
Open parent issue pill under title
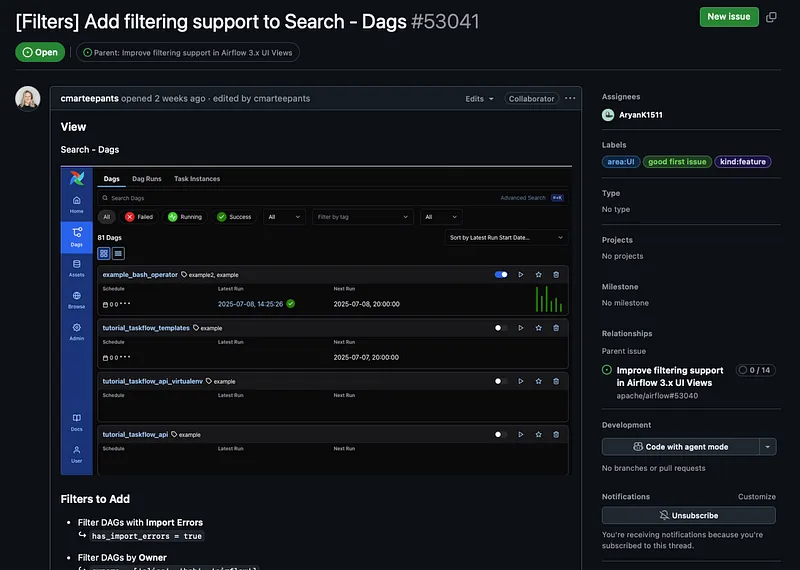click(x=188, y=53)
